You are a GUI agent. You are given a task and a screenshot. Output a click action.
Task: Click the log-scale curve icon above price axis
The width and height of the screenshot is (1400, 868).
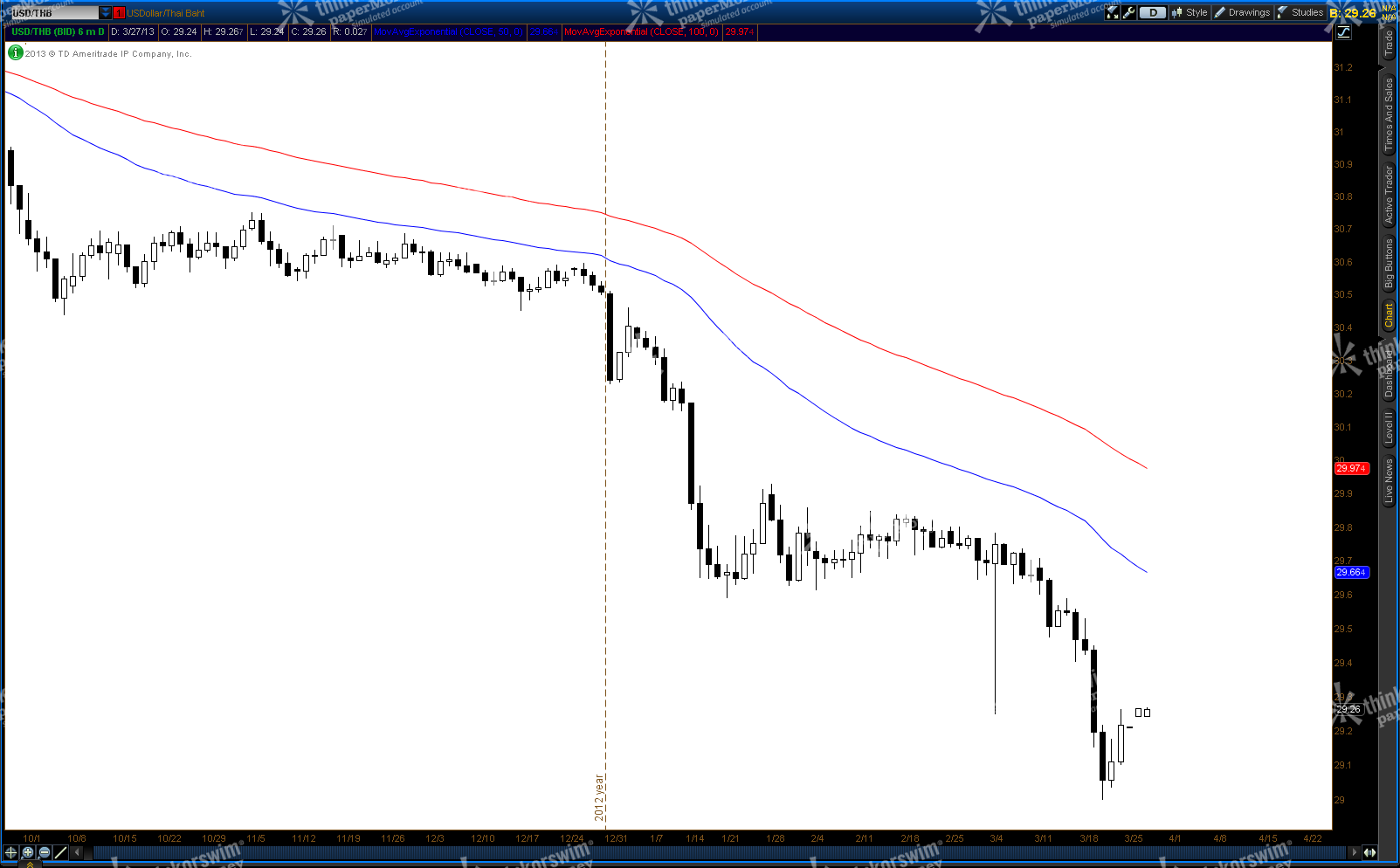(x=1343, y=31)
